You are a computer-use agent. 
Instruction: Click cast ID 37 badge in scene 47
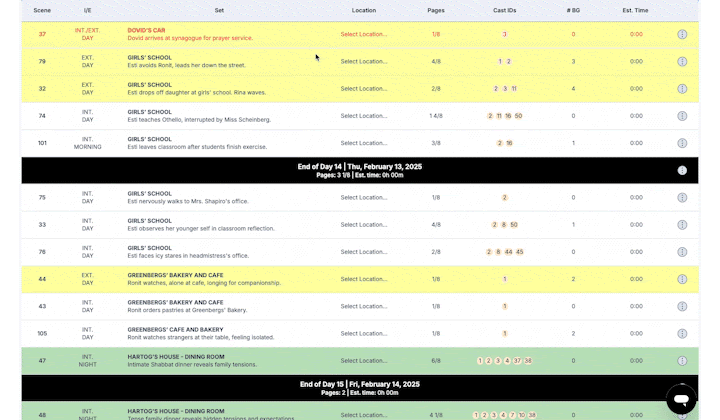click(x=517, y=361)
